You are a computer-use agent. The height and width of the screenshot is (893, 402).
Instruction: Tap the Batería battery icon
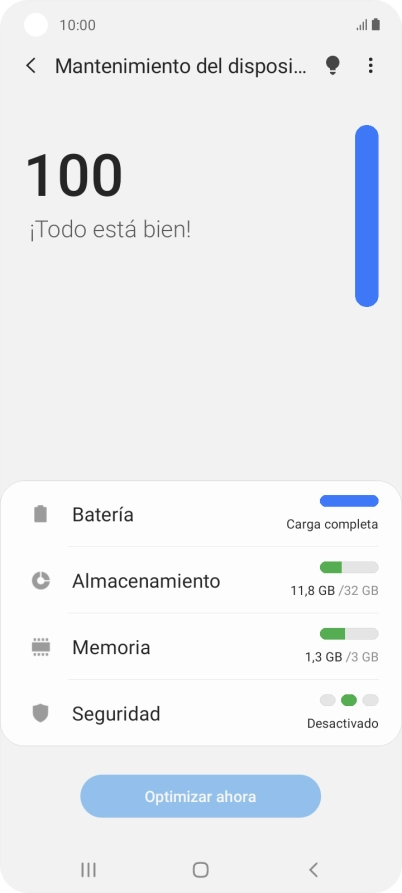pos(40,514)
